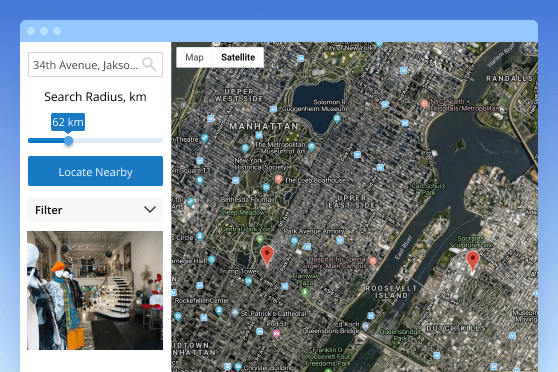Click the 62 km radius tooltip
This screenshot has width=558, height=372.
tap(68, 122)
